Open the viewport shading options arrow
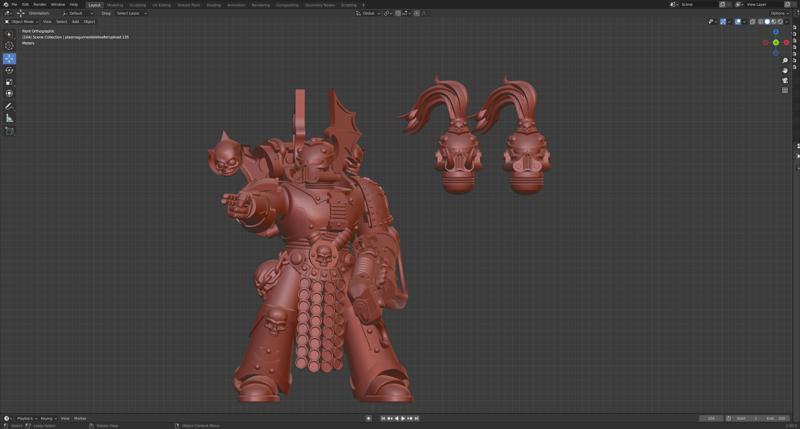Screen dimensions: 800x429 (787, 21)
